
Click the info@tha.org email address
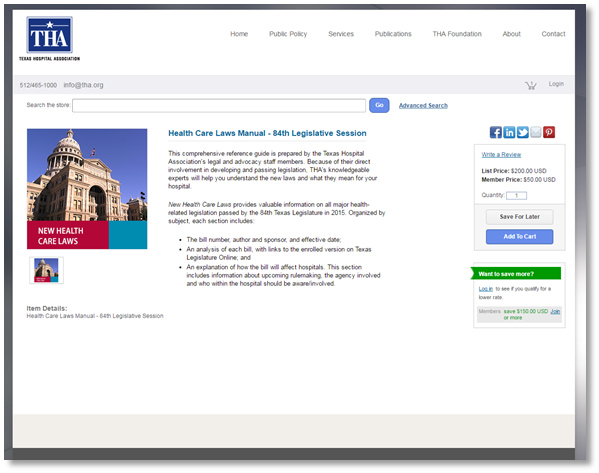83,85
